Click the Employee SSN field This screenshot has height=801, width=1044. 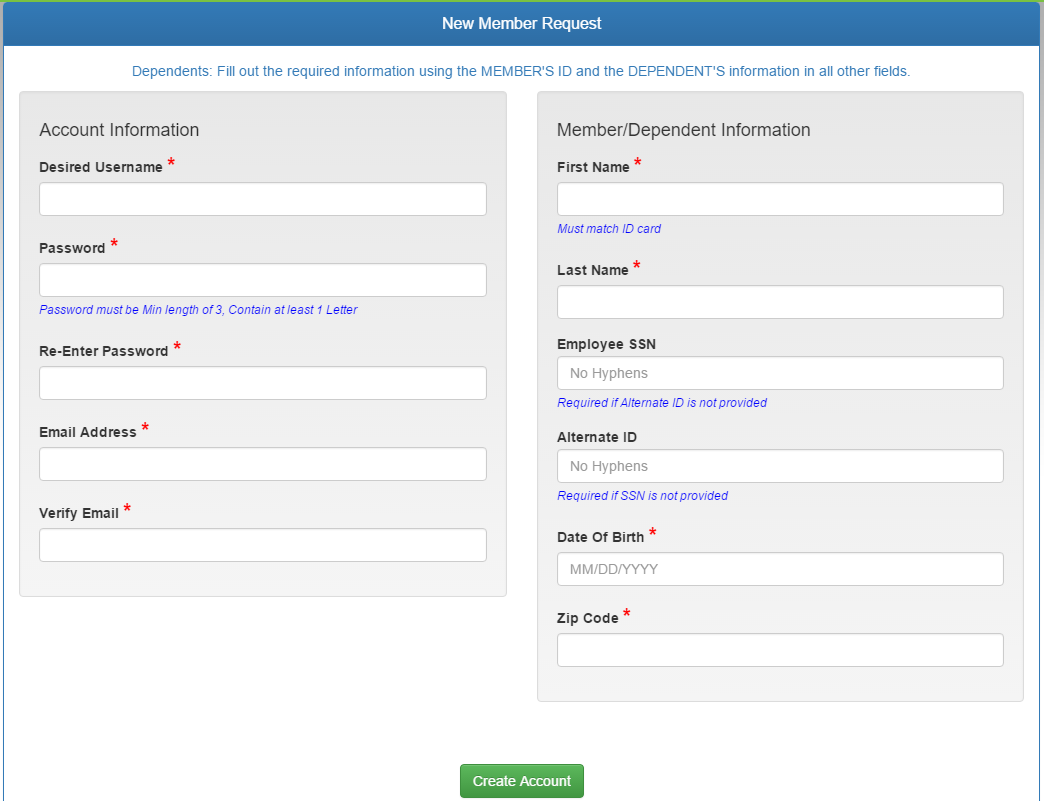pyautogui.click(x=780, y=373)
